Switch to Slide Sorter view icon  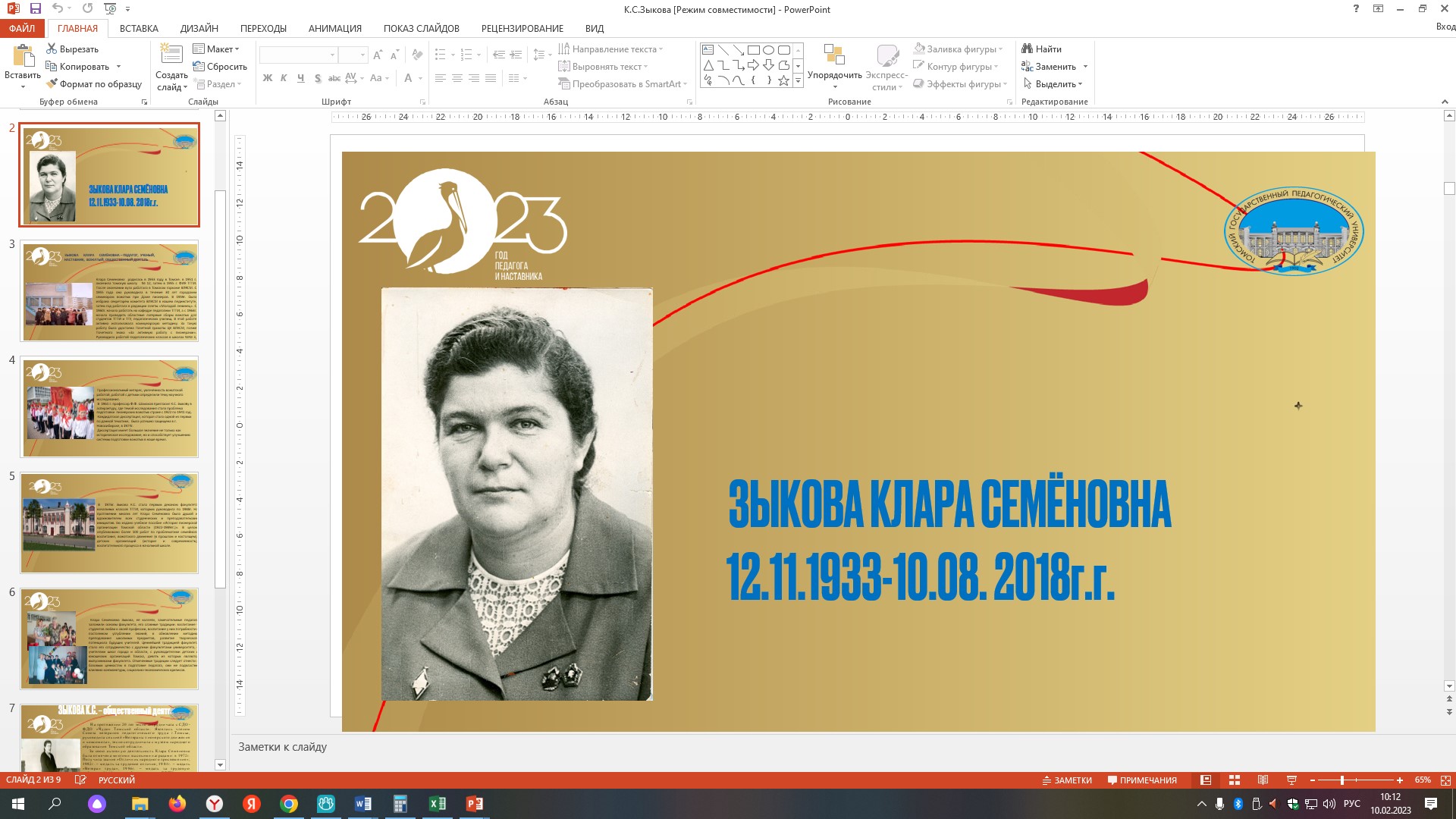pyautogui.click(x=1235, y=780)
